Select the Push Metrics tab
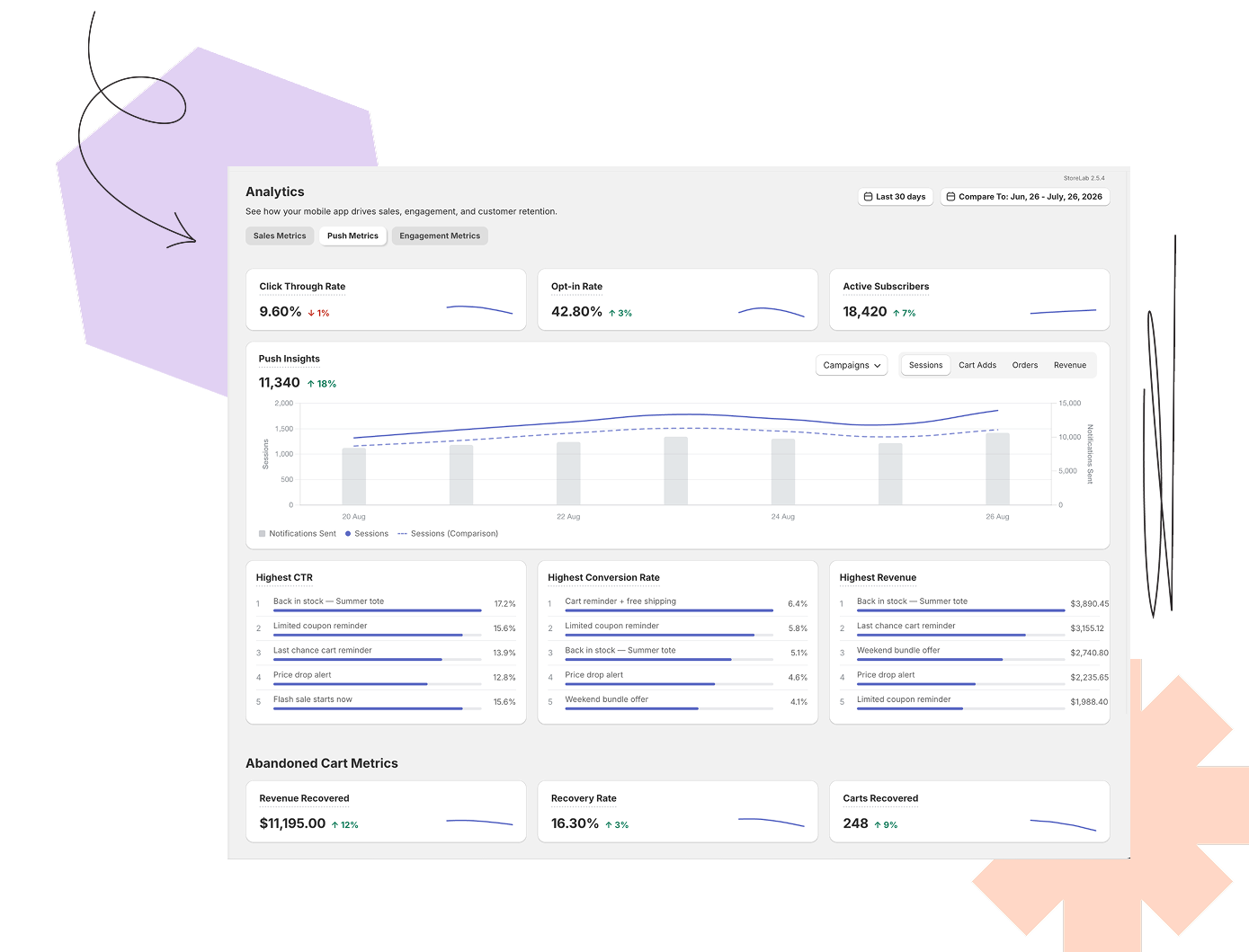1249x952 pixels. pos(352,236)
